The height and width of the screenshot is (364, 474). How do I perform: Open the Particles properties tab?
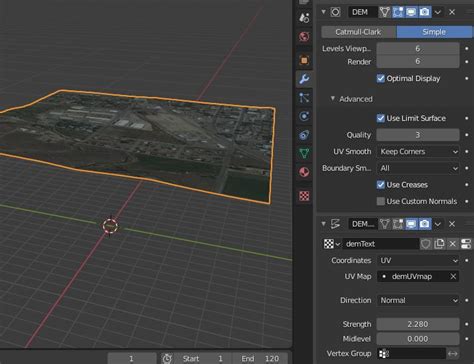[x=304, y=98]
